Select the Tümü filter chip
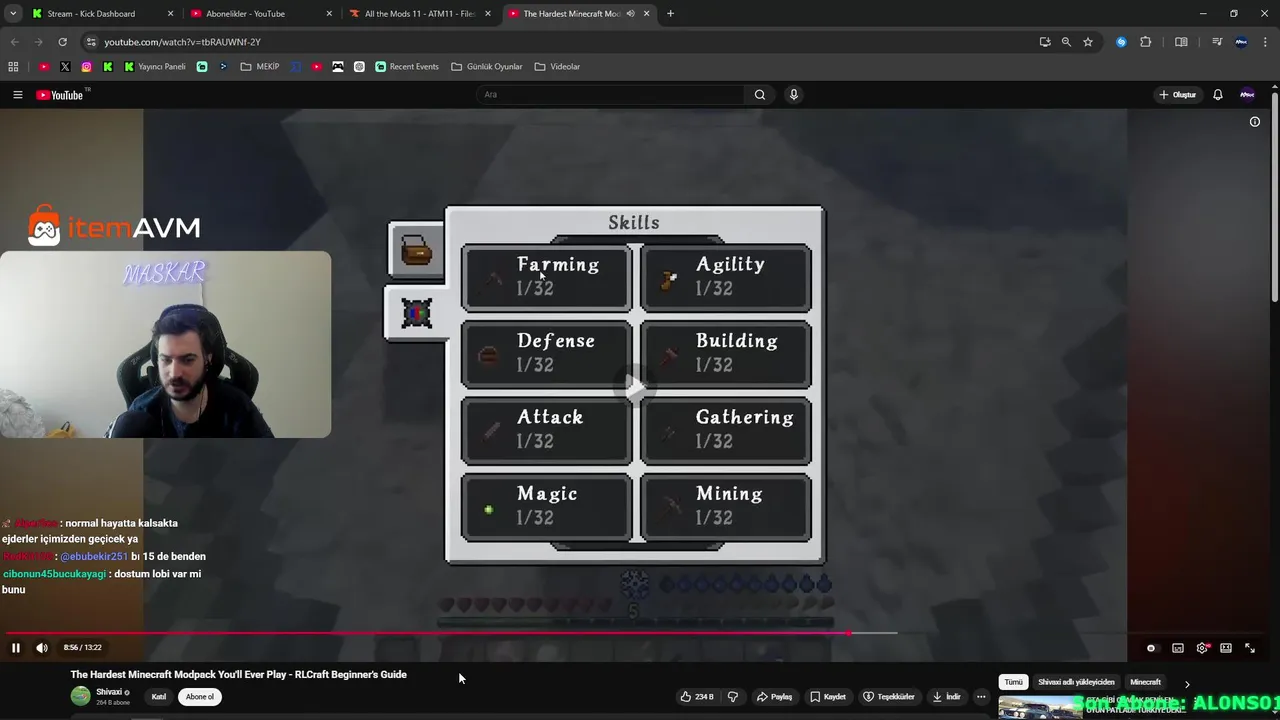The width and height of the screenshot is (1280, 720). 1014,682
